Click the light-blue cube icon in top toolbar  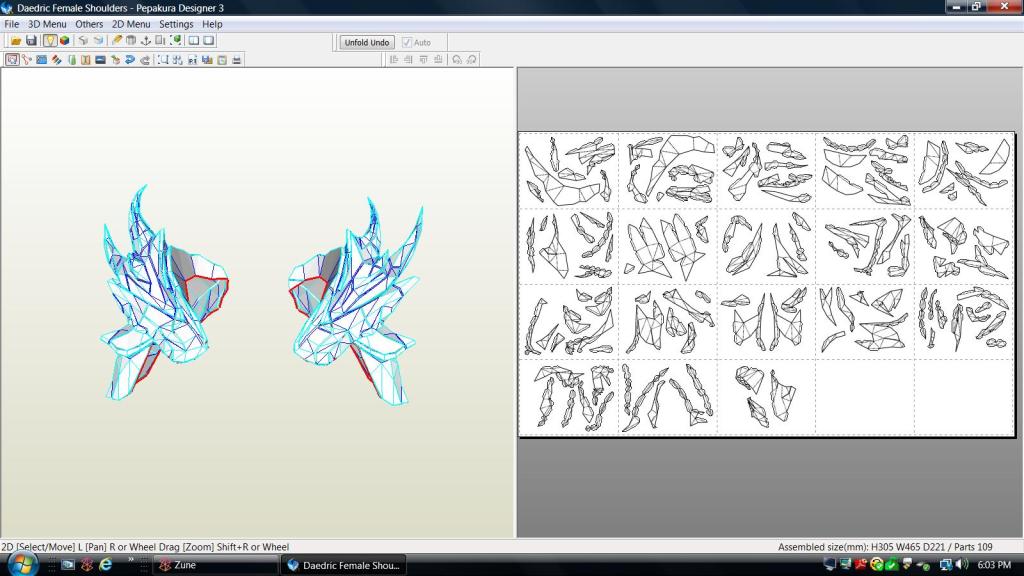point(98,40)
